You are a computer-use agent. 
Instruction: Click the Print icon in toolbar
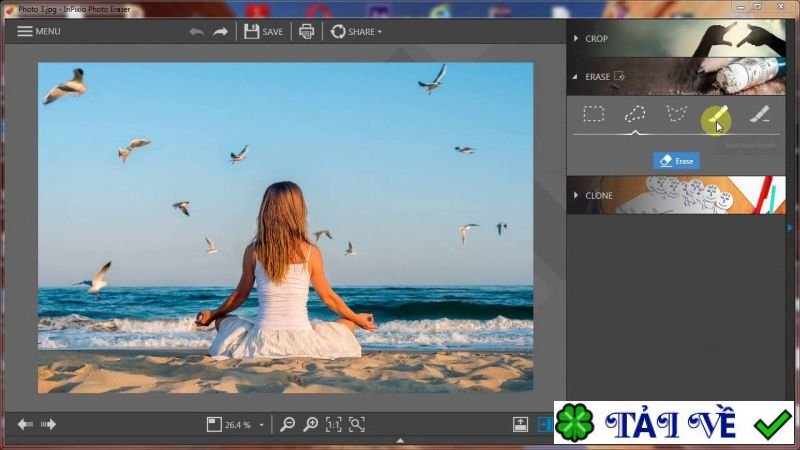[307, 31]
